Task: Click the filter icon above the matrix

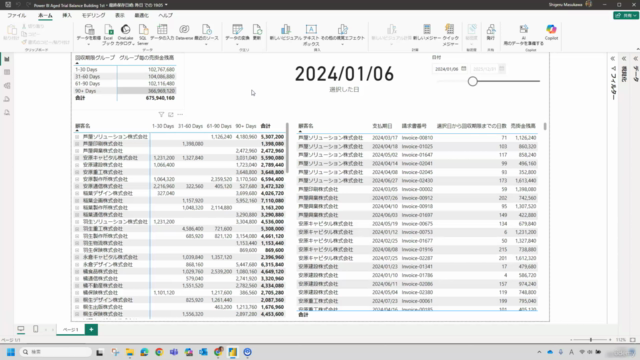Action: 161,115
